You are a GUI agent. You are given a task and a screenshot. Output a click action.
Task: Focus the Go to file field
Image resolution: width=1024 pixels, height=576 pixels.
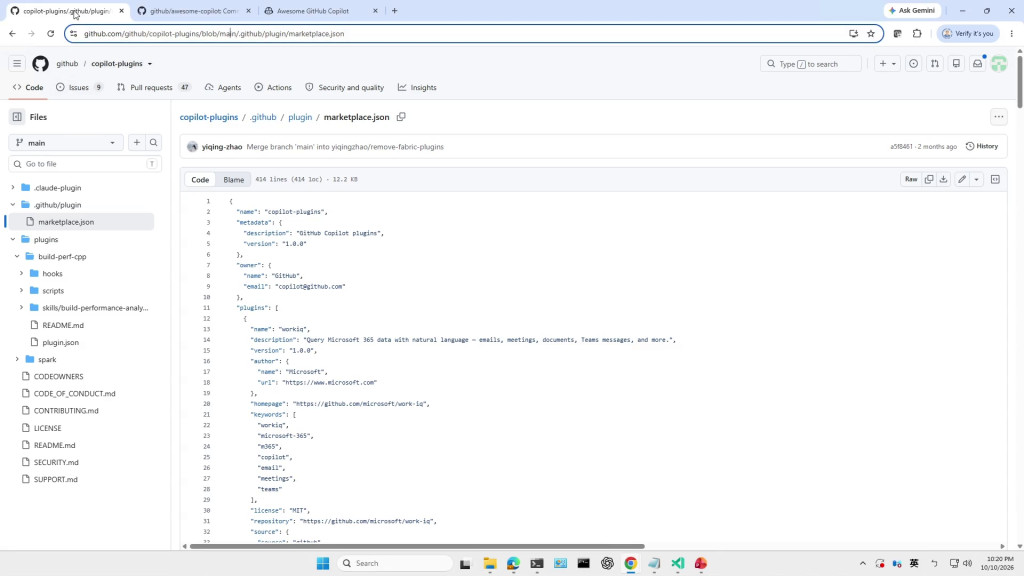[x=85, y=164]
